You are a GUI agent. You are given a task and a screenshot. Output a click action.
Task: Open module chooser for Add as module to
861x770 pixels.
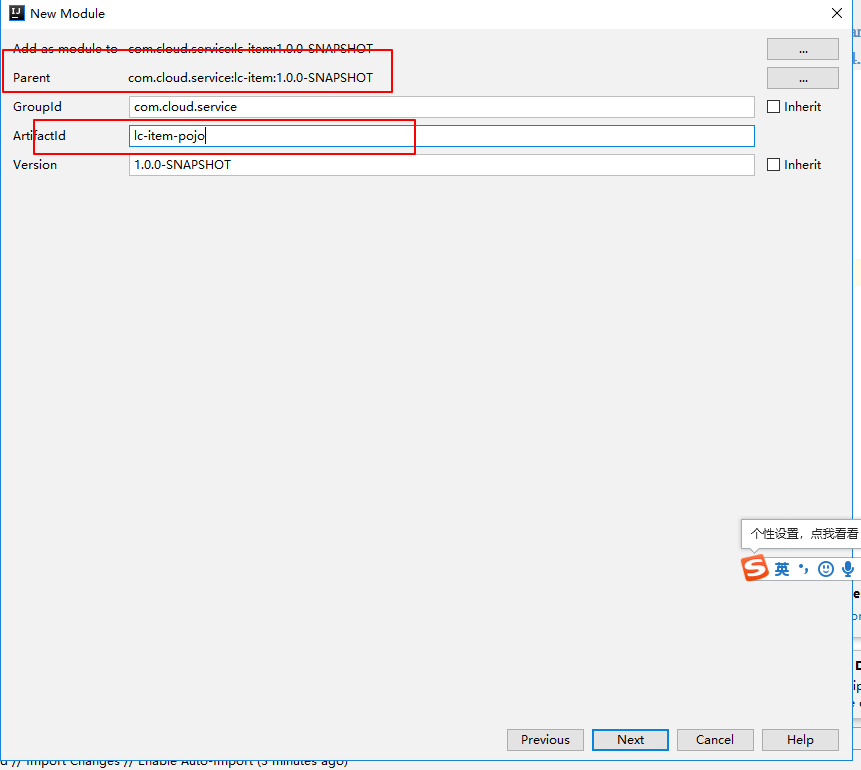point(802,48)
